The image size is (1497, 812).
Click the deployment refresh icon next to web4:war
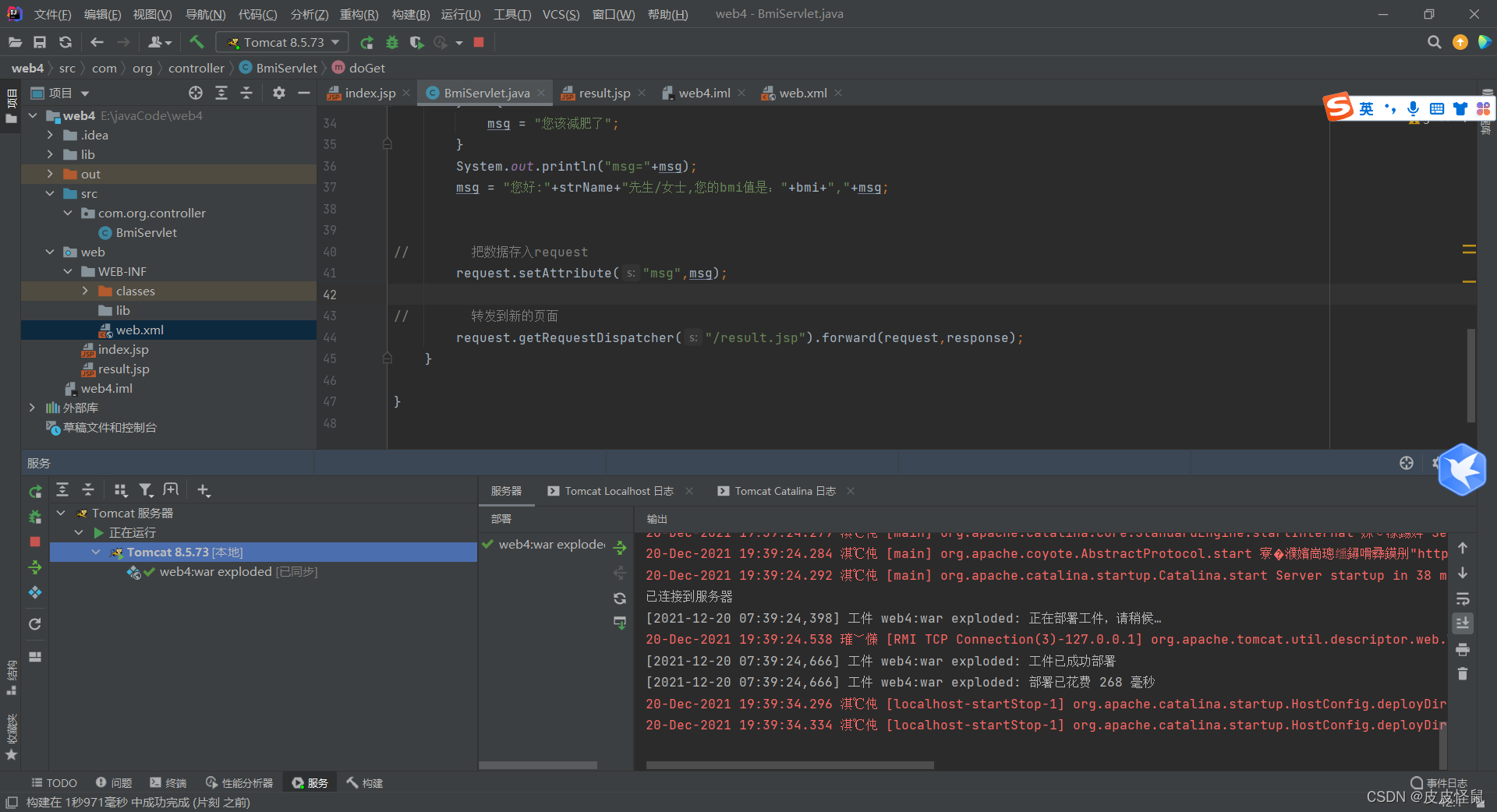point(620,598)
